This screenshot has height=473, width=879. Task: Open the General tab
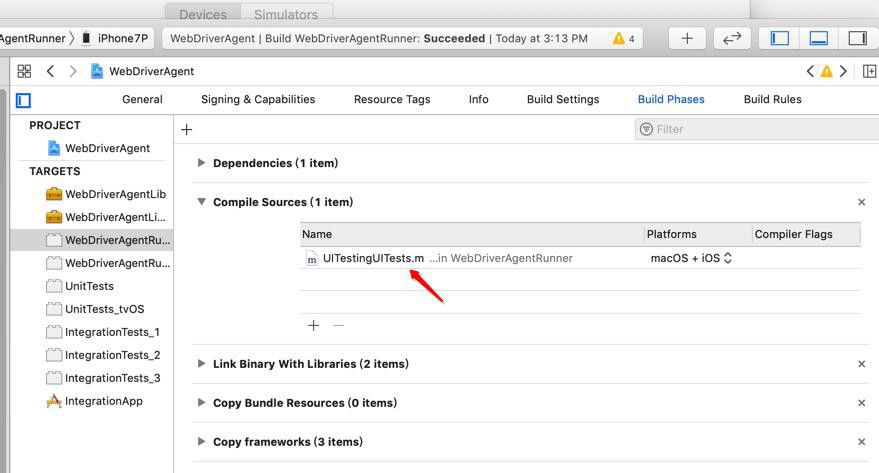(x=142, y=99)
